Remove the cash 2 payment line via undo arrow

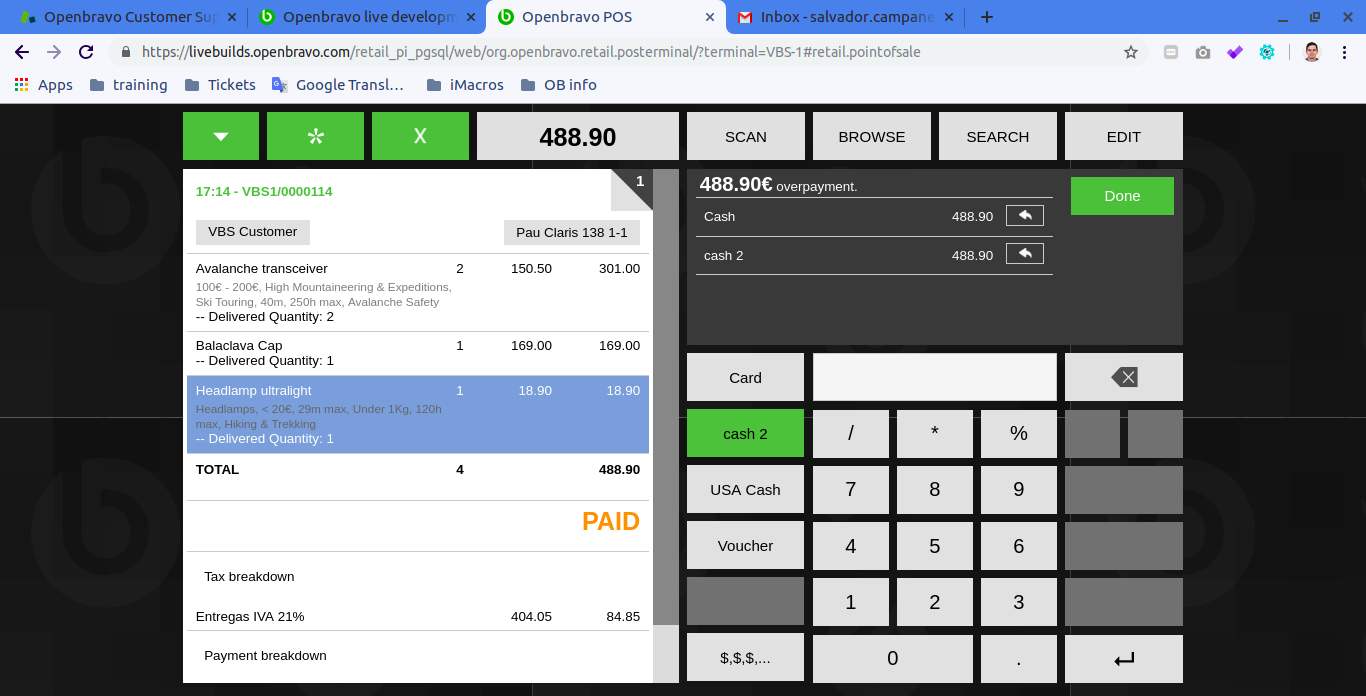[x=1025, y=254]
